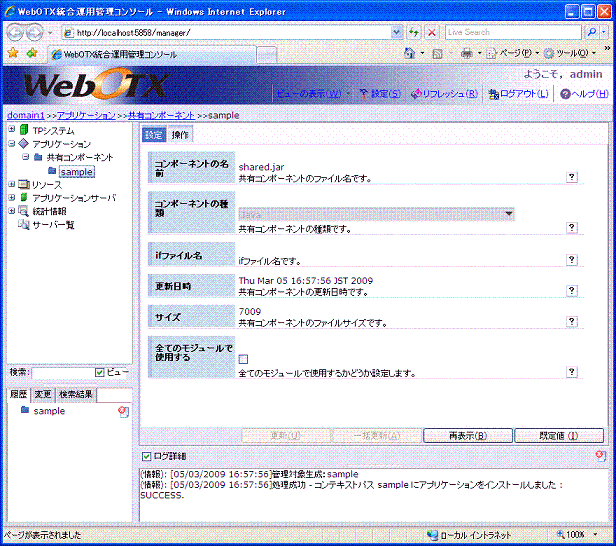This screenshot has width=616, height=546.
Task: Toggle the ログ詳細 checkbox
Action: tap(148, 456)
